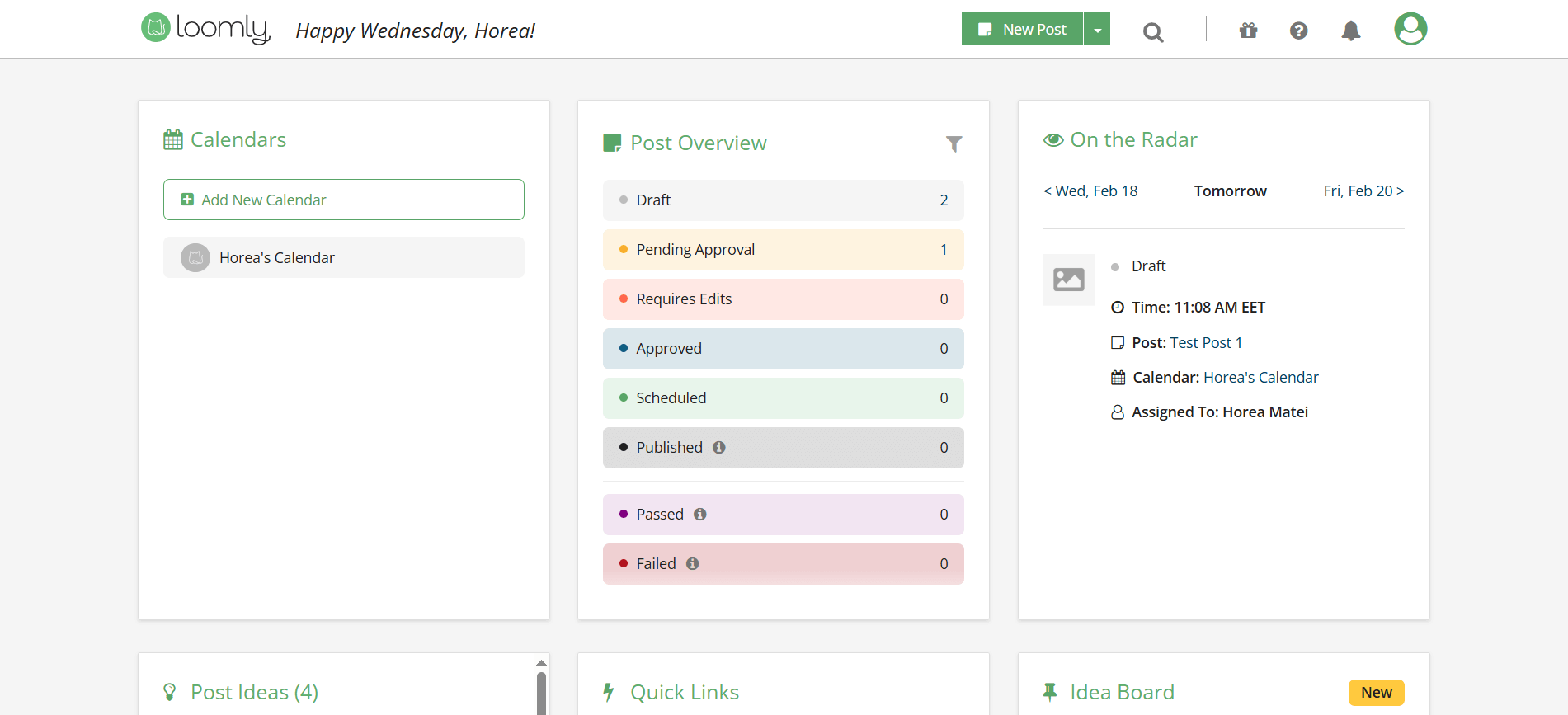Go to next day Fri, Feb 20
Image resolution: width=1568 pixels, height=715 pixels.
(1363, 191)
